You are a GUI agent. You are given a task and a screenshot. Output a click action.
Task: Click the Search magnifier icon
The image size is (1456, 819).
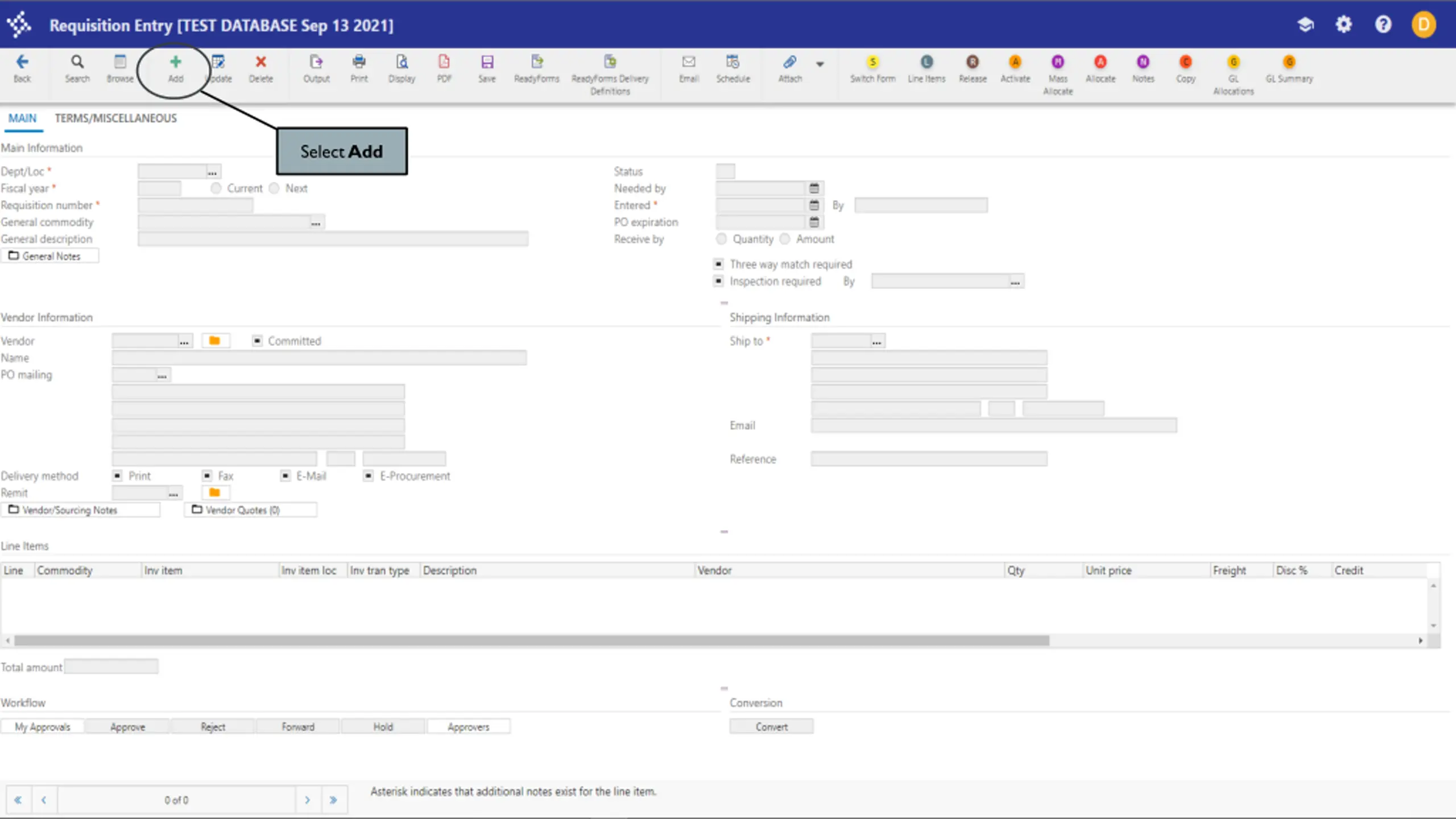click(x=77, y=61)
